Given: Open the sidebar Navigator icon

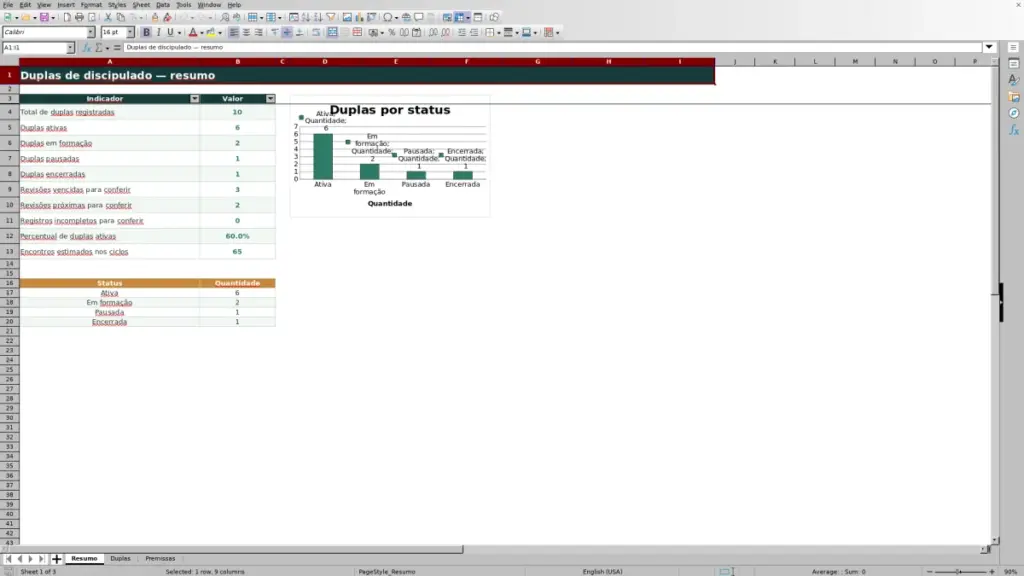Looking at the screenshot, I should pyautogui.click(x=1014, y=114).
